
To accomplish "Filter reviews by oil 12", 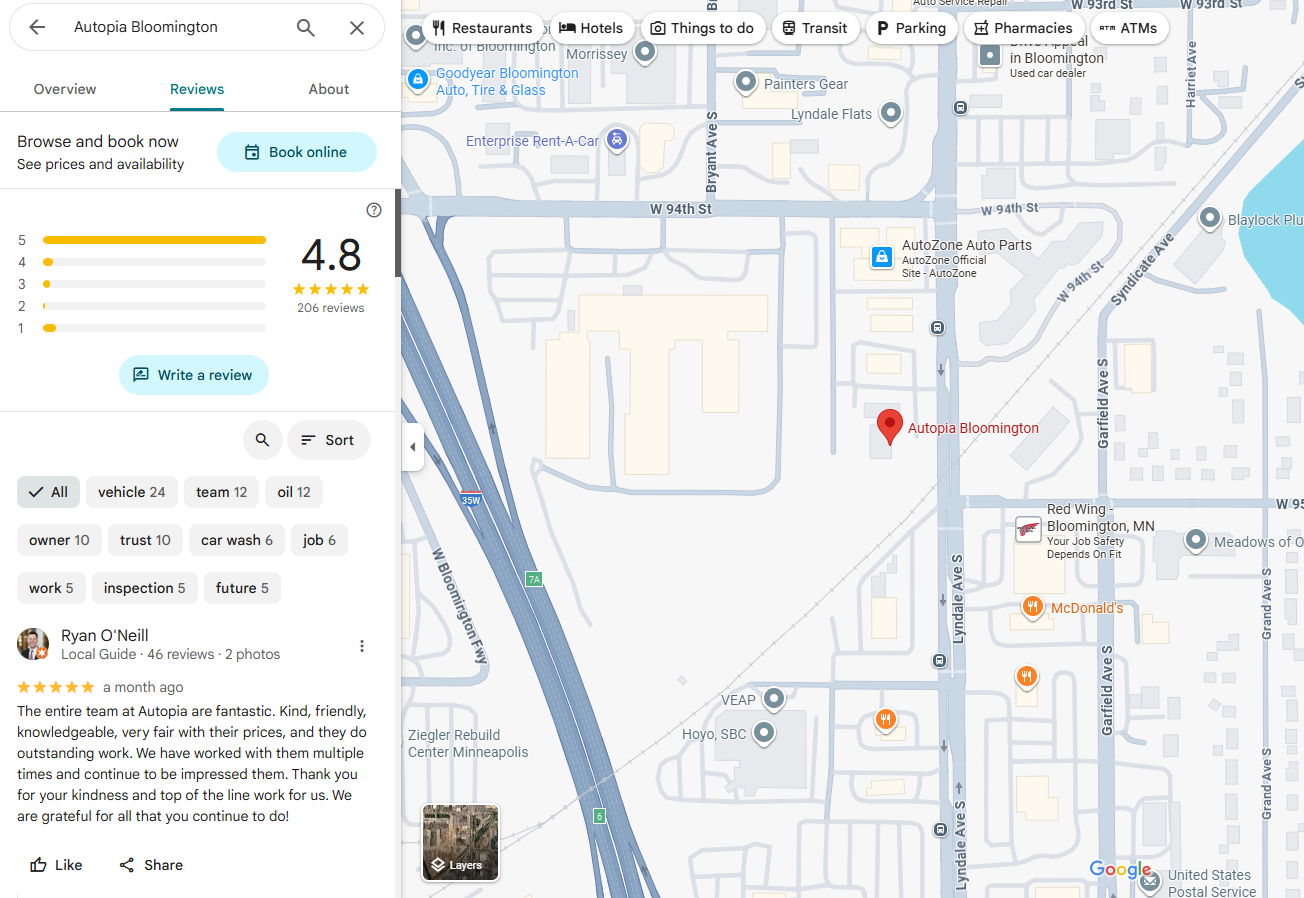I will [x=294, y=492].
